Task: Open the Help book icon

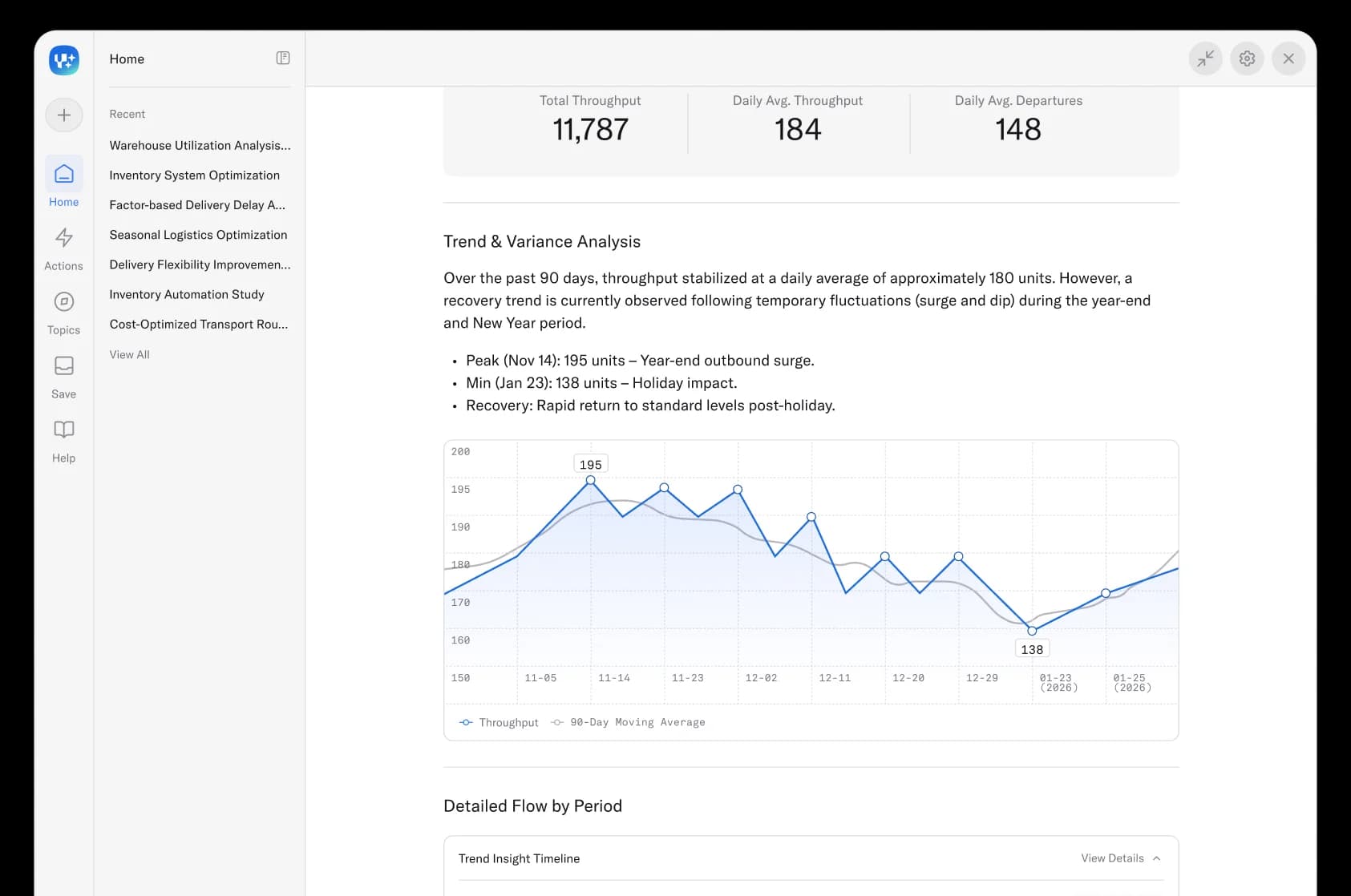Action: coord(64,430)
